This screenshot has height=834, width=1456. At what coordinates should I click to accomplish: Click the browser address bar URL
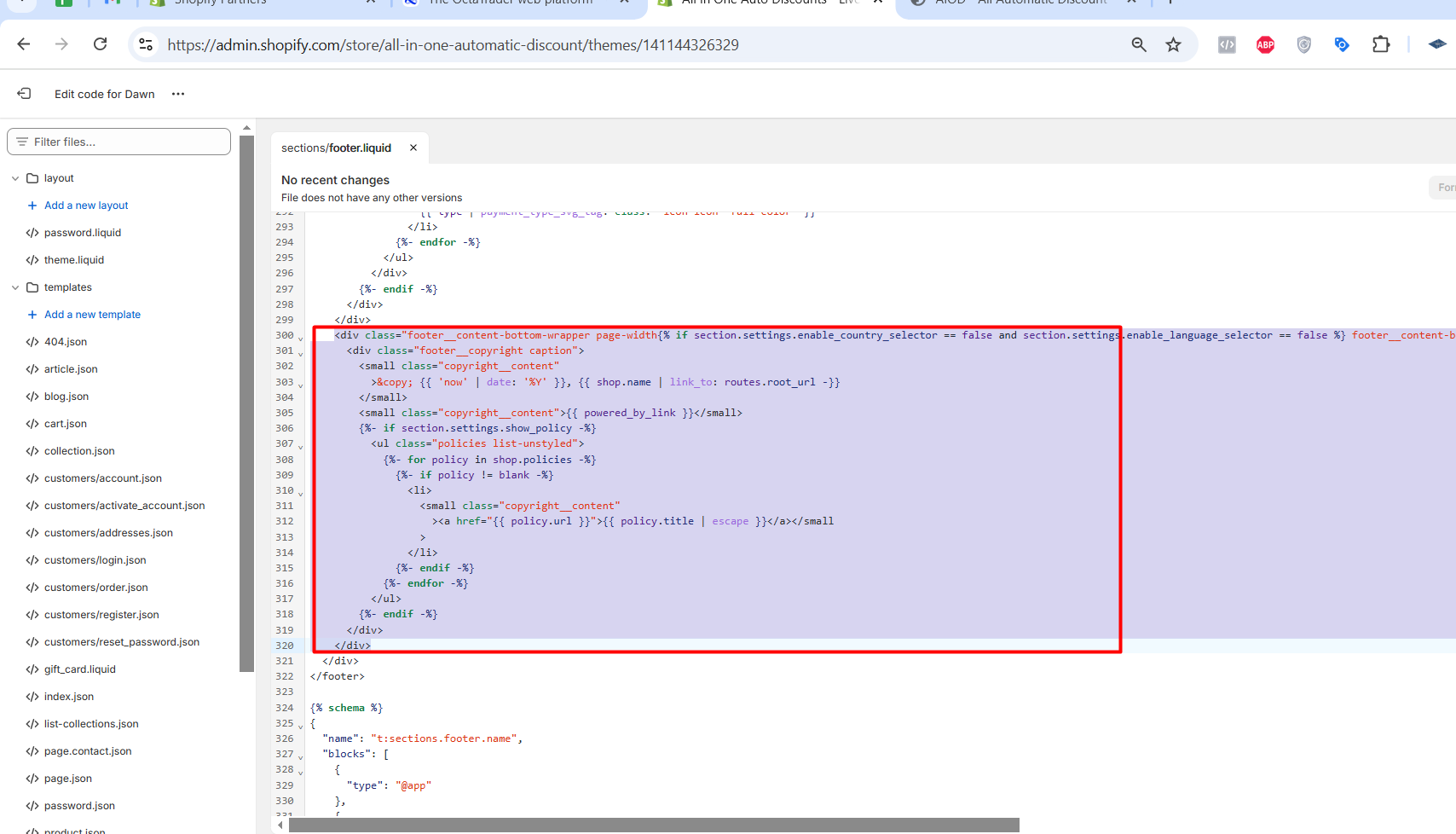point(453,44)
